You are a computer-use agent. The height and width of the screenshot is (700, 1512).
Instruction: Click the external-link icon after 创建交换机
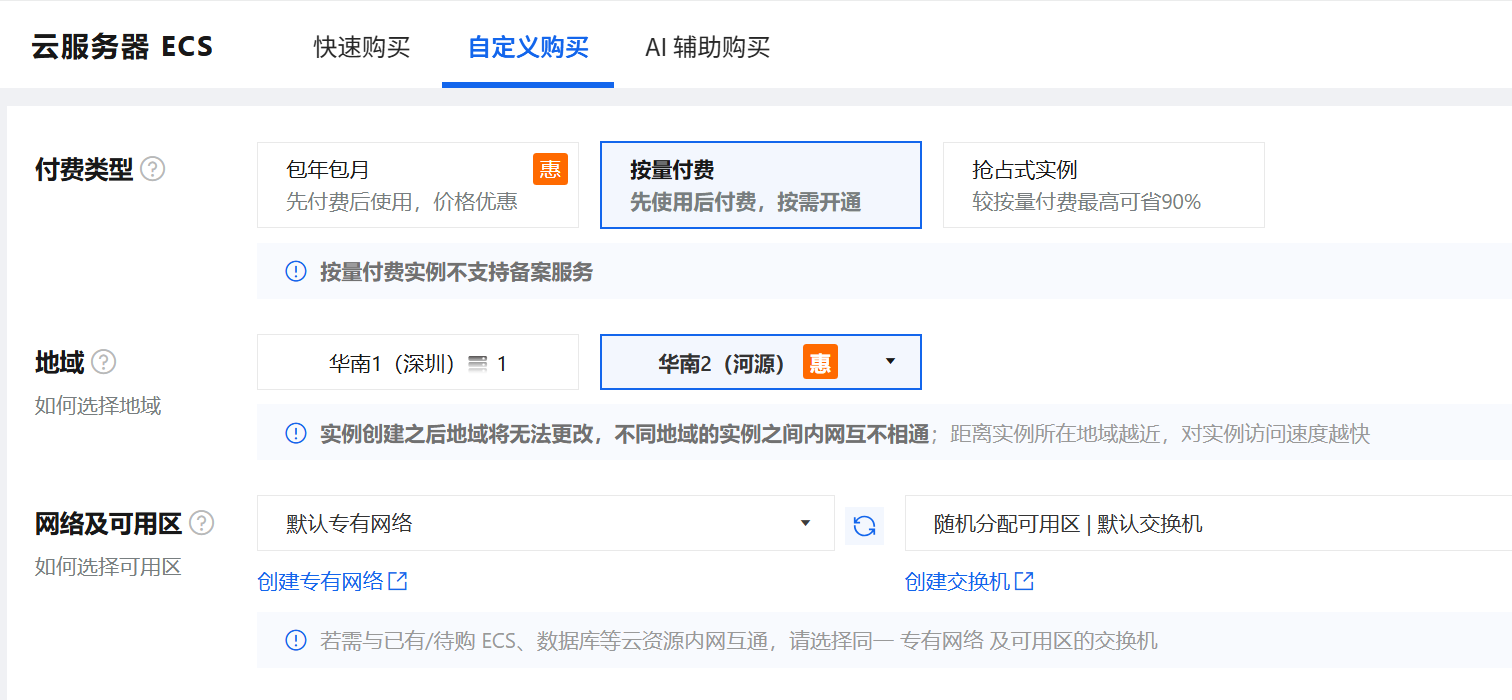pos(1024,581)
